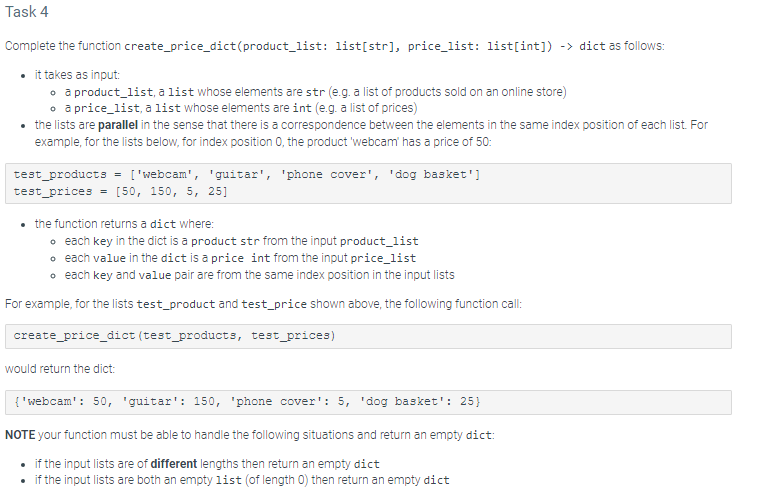This screenshot has width=757, height=494.
Task: Click the 'would return the dict:' text
Action: pyautogui.click(x=60, y=369)
